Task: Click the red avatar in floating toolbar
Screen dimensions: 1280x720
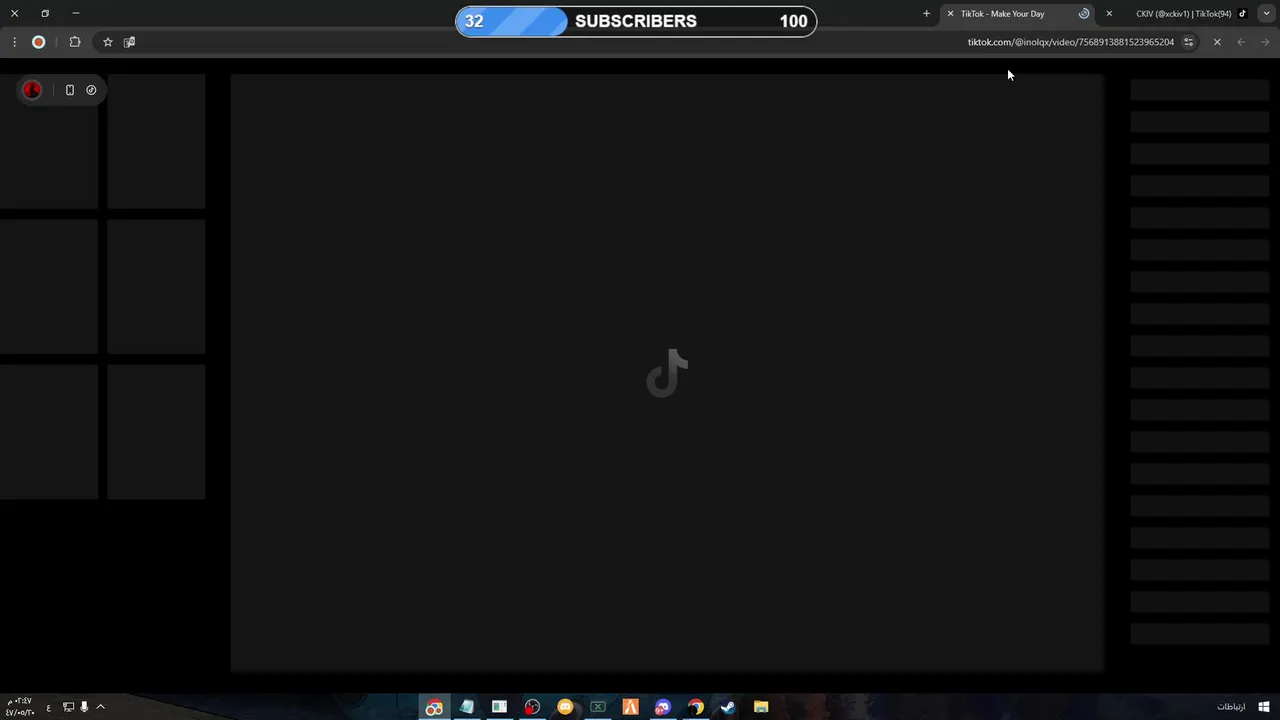Action: point(32,90)
